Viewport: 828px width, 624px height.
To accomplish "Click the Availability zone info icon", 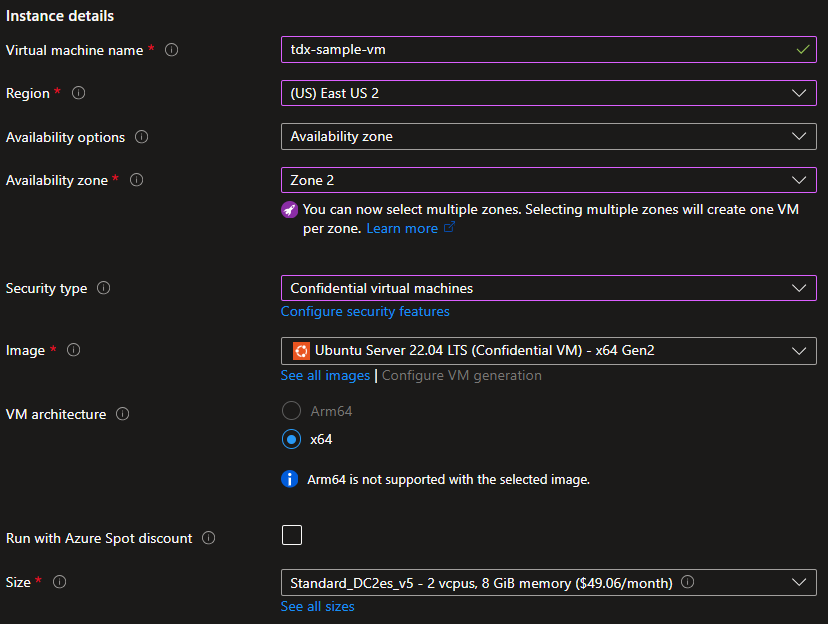I will pos(136,180).
